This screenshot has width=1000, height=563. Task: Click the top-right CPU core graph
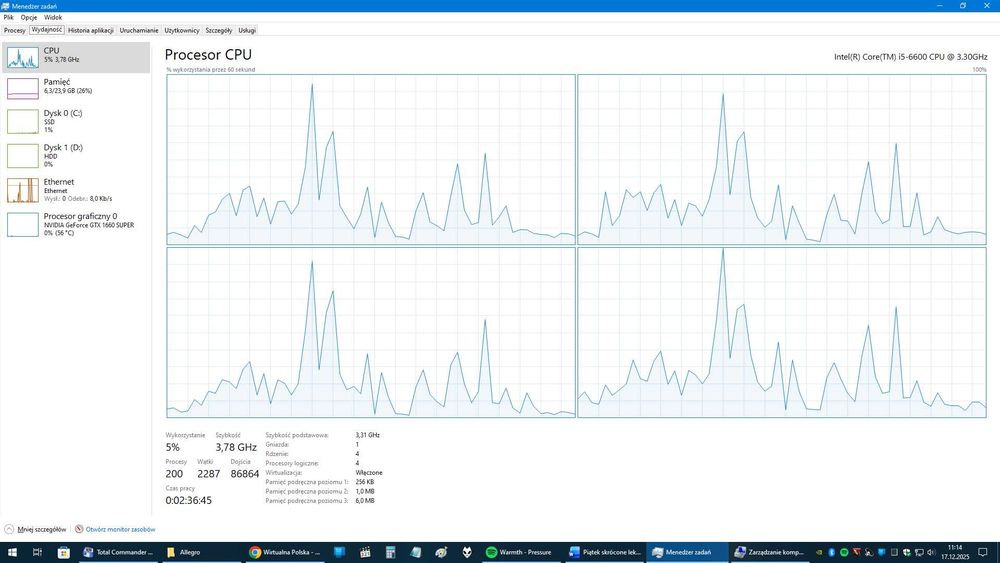[782, 159]
